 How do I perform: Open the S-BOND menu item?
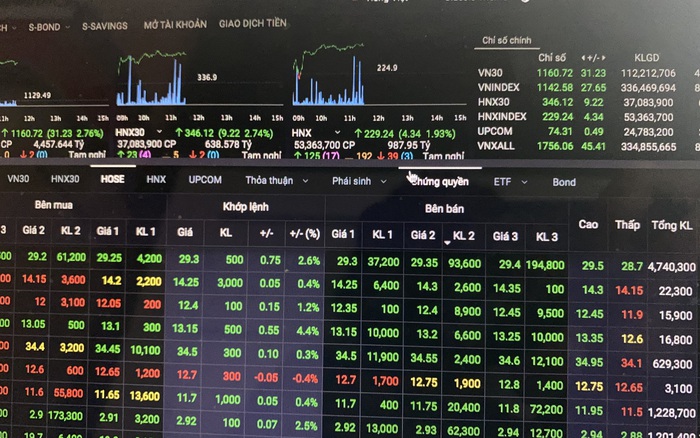pyautogui.click(x=48, y=23)
